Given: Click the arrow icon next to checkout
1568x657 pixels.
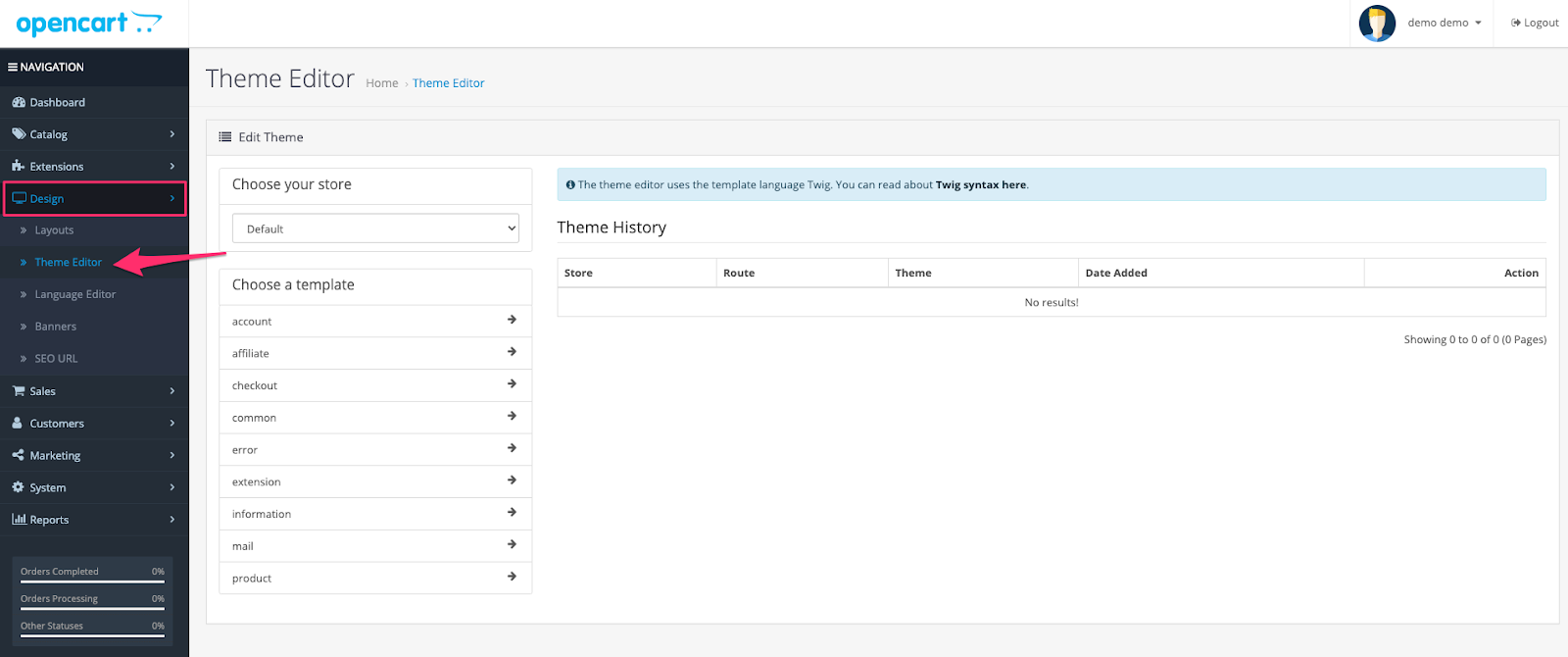Looking at the screenshot, I should [x=512, y=384].
